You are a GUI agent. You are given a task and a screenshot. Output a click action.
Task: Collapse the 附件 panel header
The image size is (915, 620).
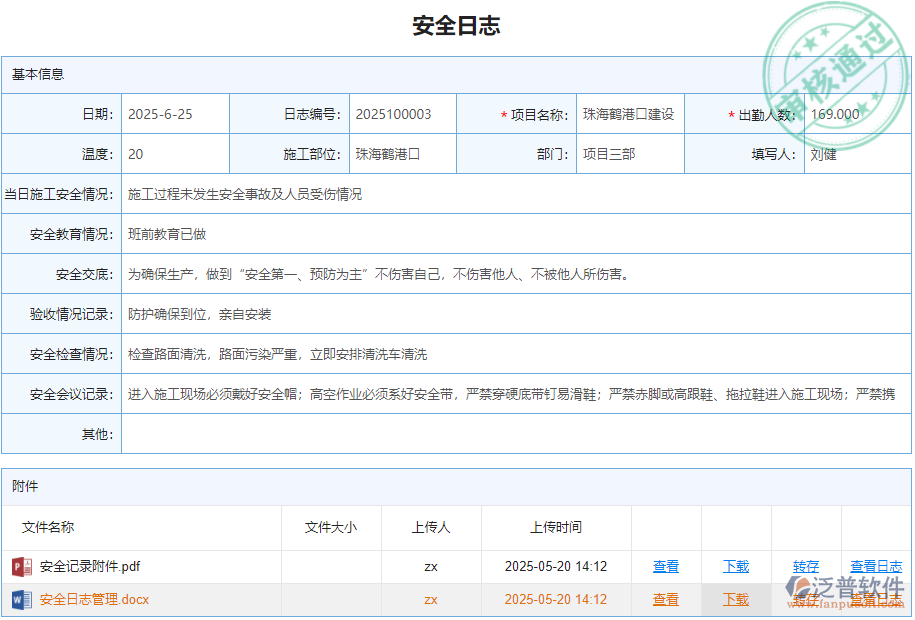tap(26, 486)
